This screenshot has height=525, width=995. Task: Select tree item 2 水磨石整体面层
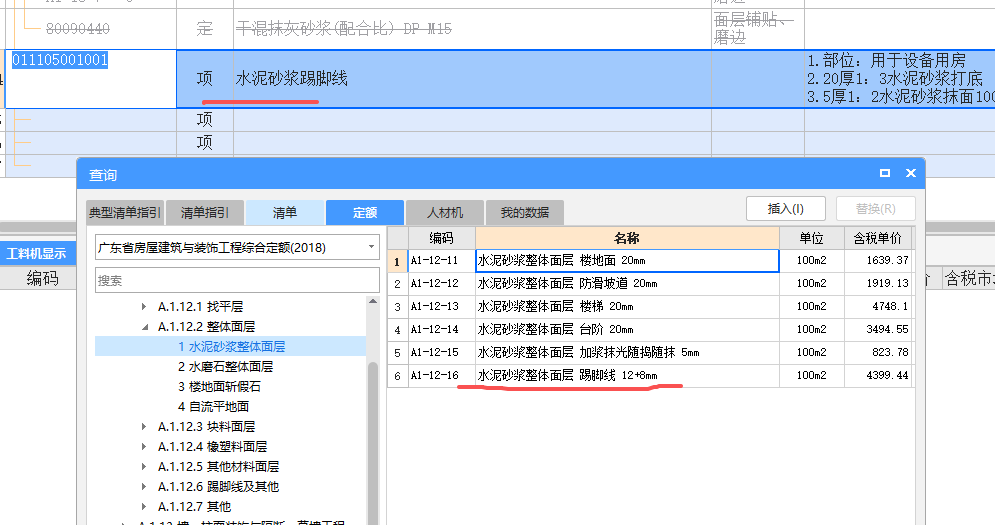(x=225, y=367)
